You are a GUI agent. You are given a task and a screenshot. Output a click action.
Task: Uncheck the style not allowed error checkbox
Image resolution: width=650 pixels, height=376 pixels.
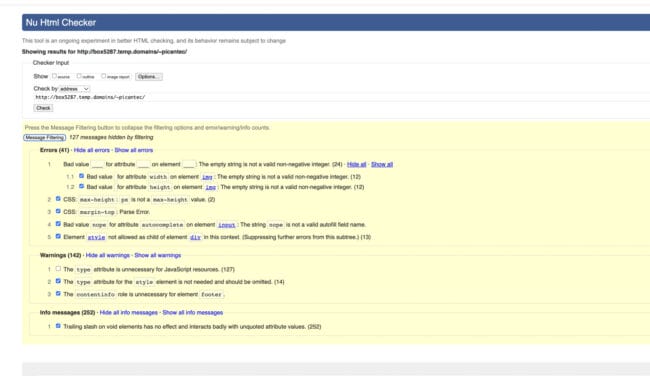tap(58, 236)
